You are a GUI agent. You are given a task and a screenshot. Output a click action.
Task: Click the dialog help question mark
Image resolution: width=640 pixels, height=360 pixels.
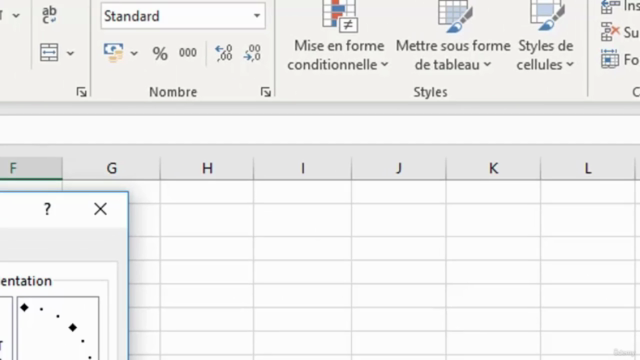47,209
